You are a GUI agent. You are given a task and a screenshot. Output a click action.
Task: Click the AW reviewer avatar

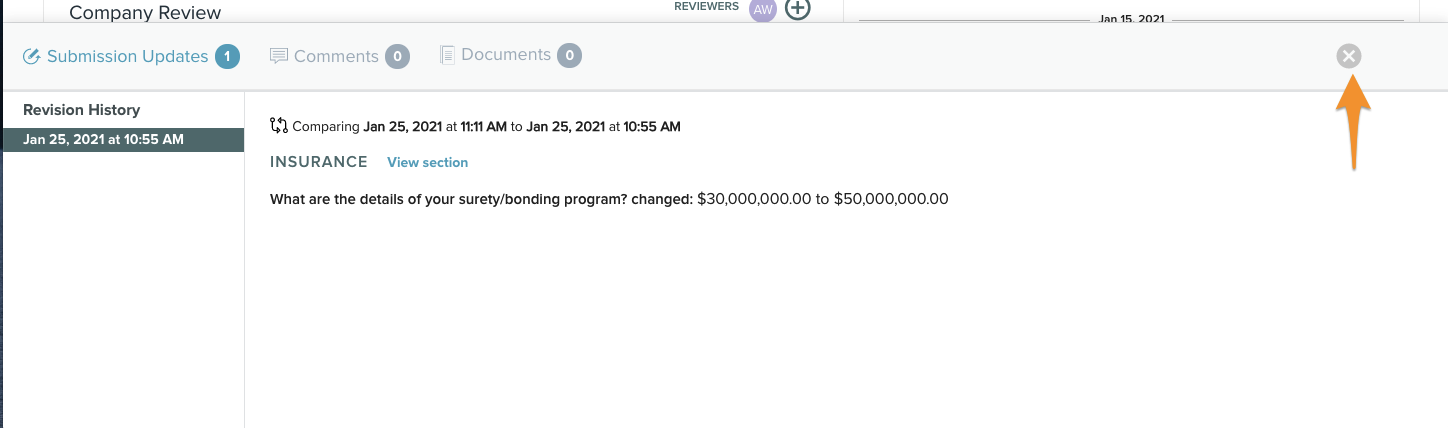(762, 9)
